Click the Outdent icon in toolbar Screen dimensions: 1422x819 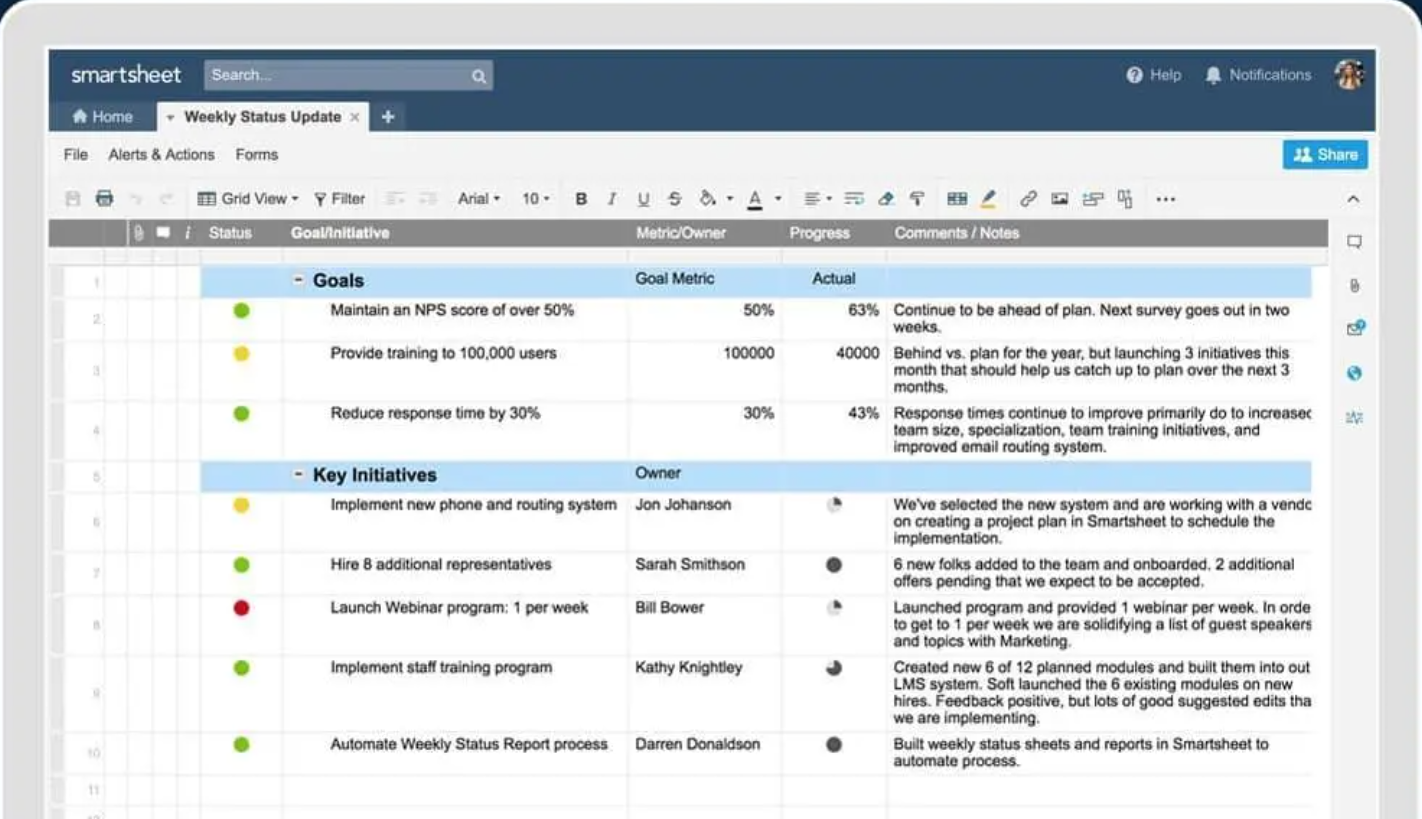(394, 199)
